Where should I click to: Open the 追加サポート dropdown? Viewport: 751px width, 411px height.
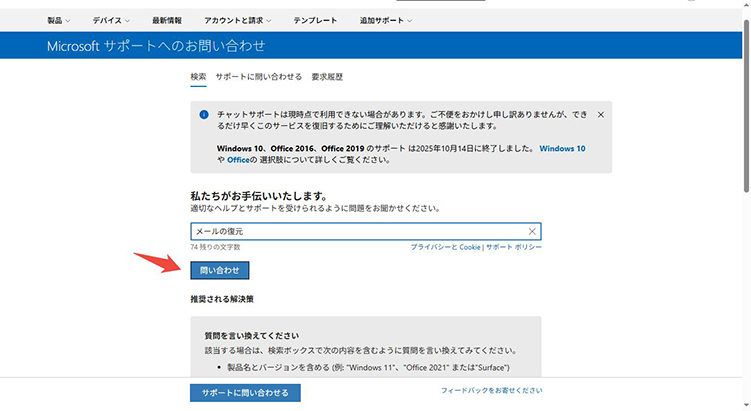386,21
